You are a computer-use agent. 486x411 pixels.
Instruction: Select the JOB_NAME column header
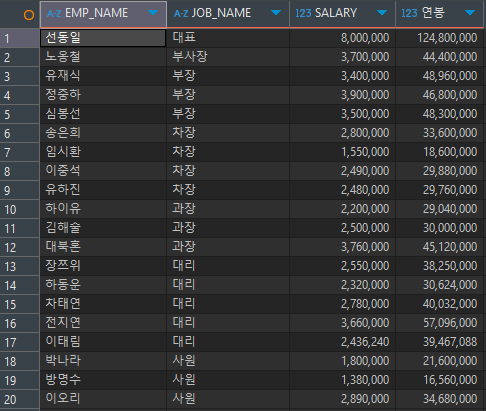[x=228, y=14]
